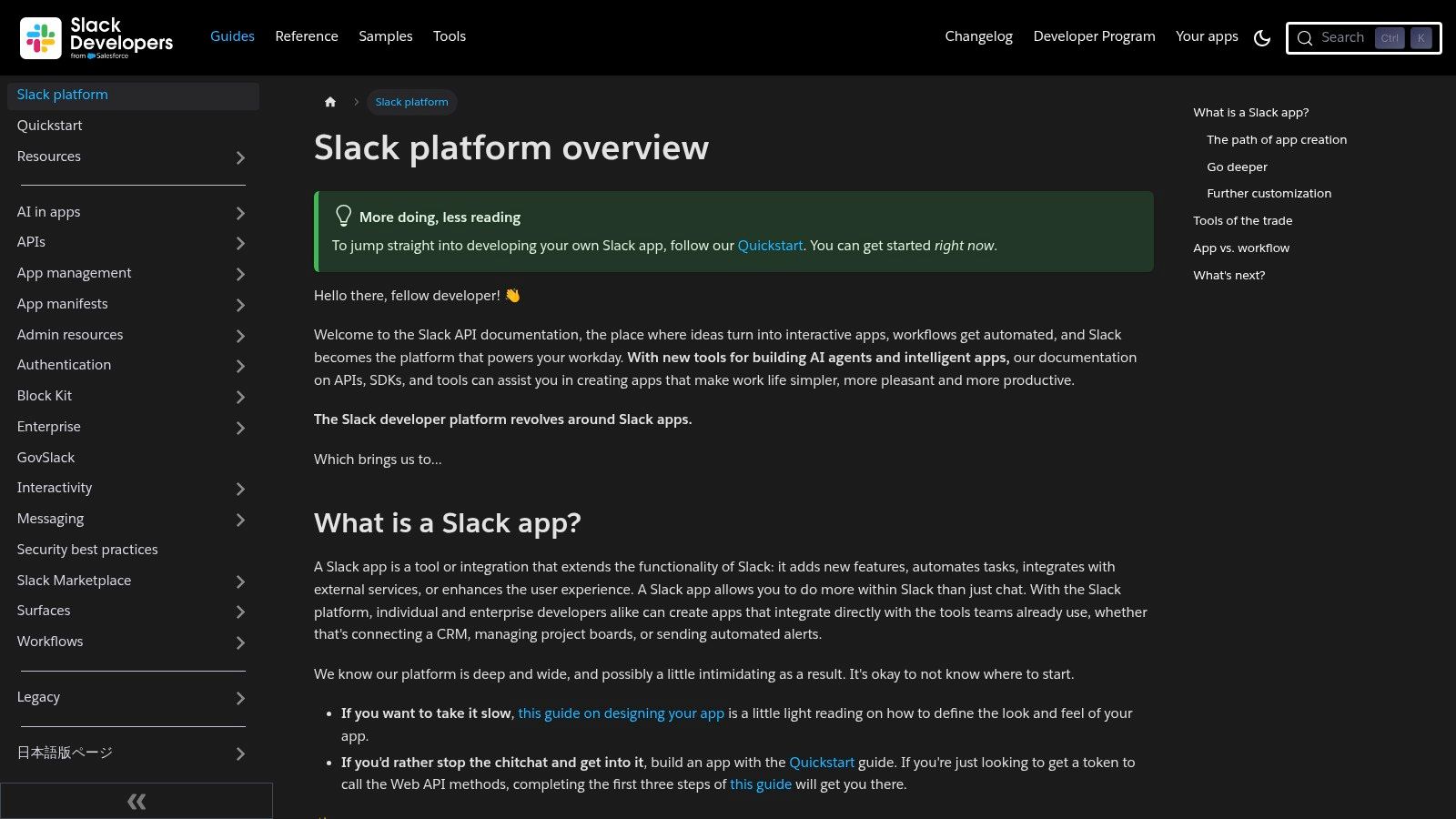Expand Messaging chevron
Viewport: 1456px width, 819px height.
click(x=240, y=520)
